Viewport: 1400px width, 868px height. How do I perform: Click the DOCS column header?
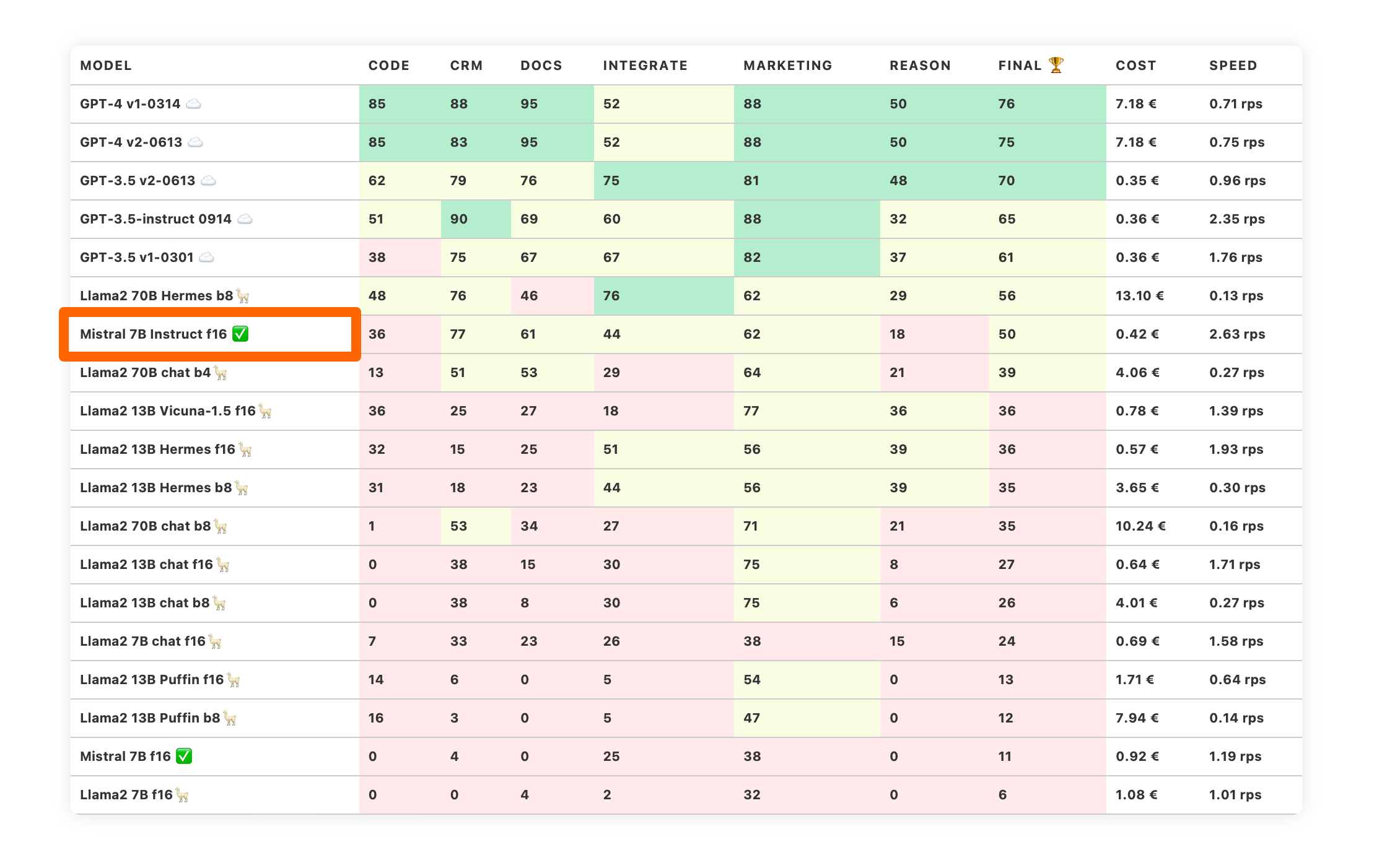click(x=541, y=66)
